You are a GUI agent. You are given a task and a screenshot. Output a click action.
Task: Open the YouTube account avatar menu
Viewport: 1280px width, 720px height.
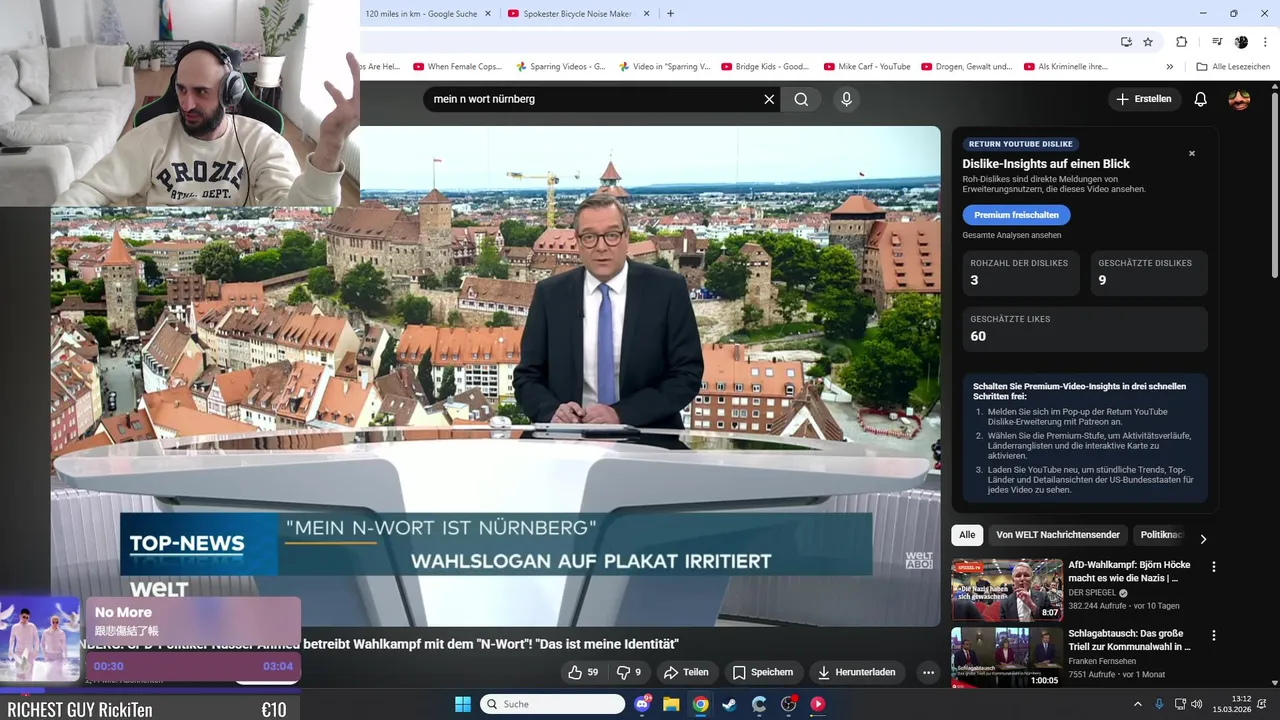click(1239, 99)
